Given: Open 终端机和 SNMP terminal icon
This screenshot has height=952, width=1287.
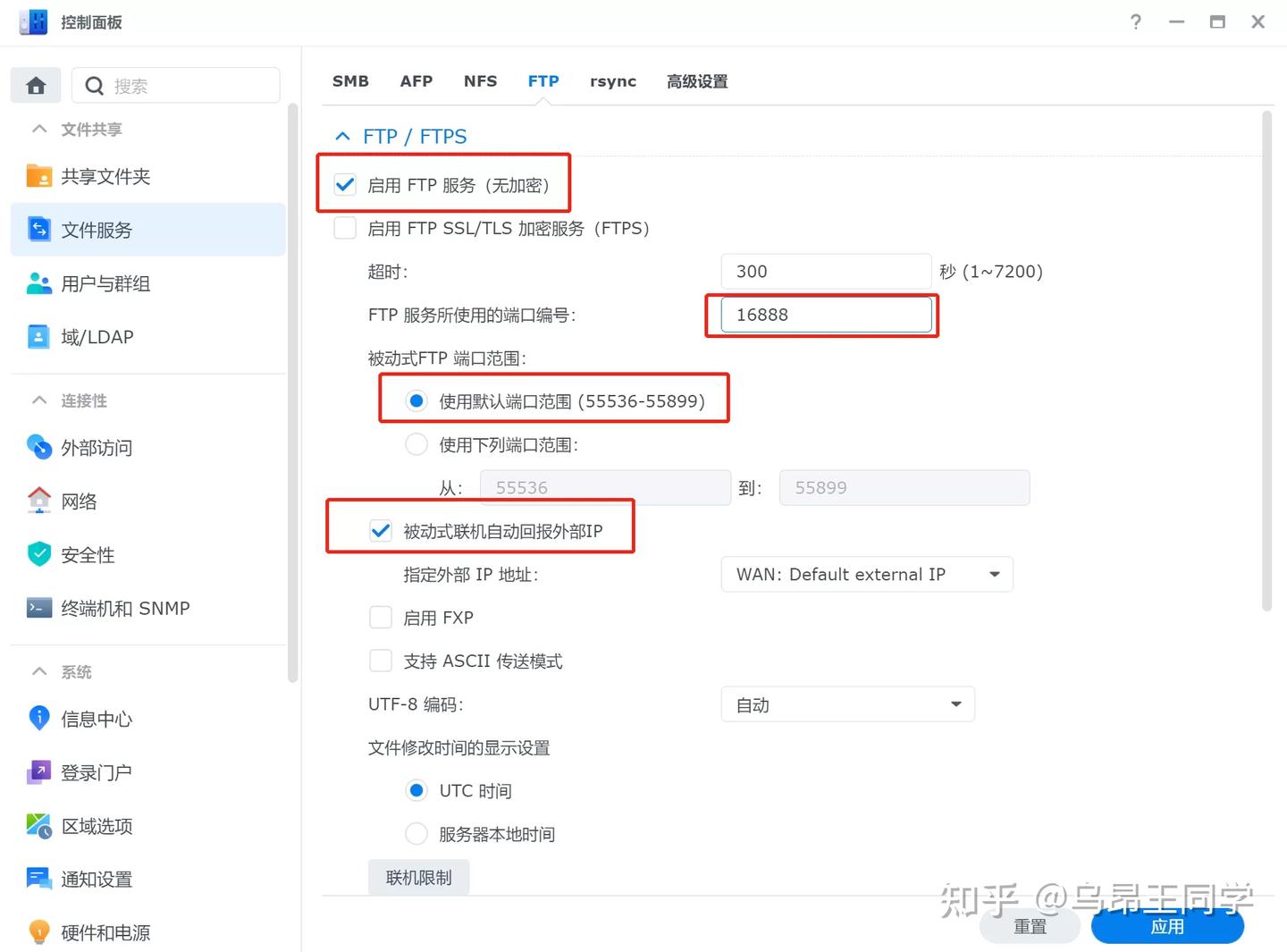Looking at the screenshot, I should pyautogui.click(x=39, y=608).
